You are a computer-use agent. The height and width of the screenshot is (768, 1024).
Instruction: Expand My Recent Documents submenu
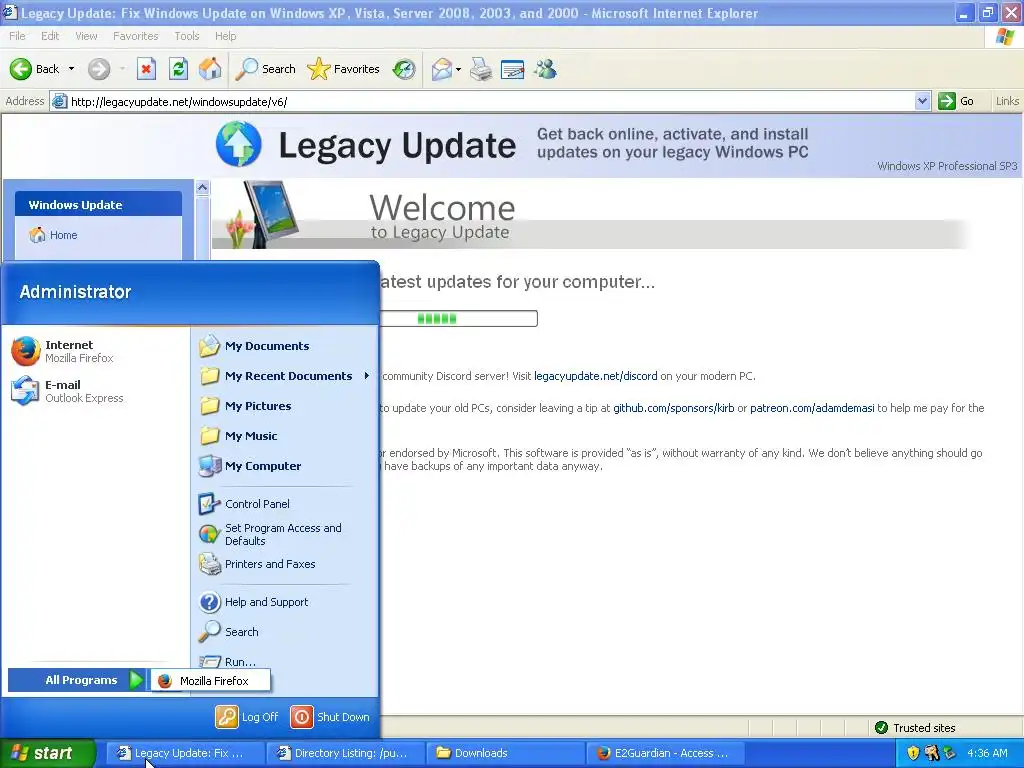(285, 376)
